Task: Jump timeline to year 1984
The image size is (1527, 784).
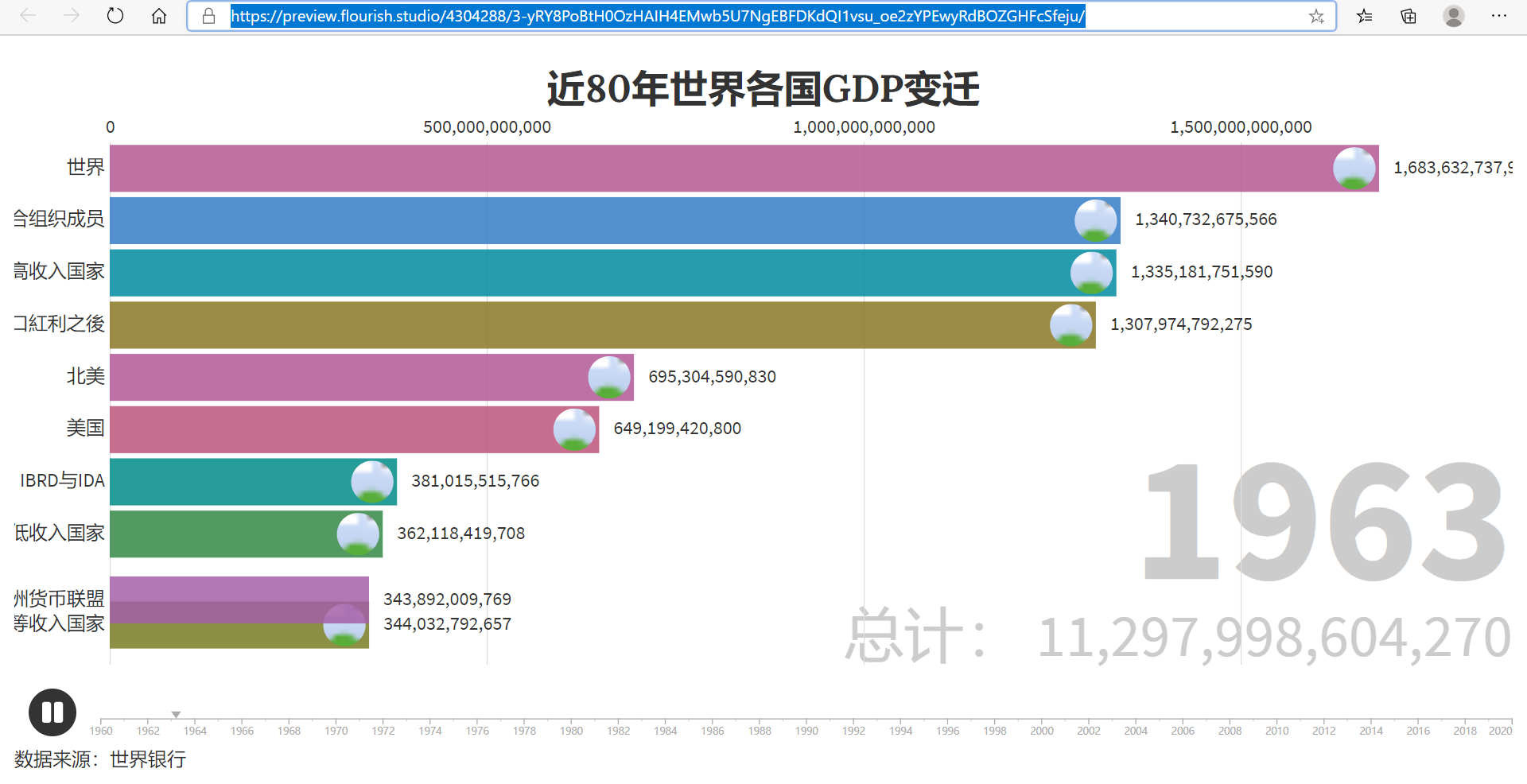Action: 666,731
